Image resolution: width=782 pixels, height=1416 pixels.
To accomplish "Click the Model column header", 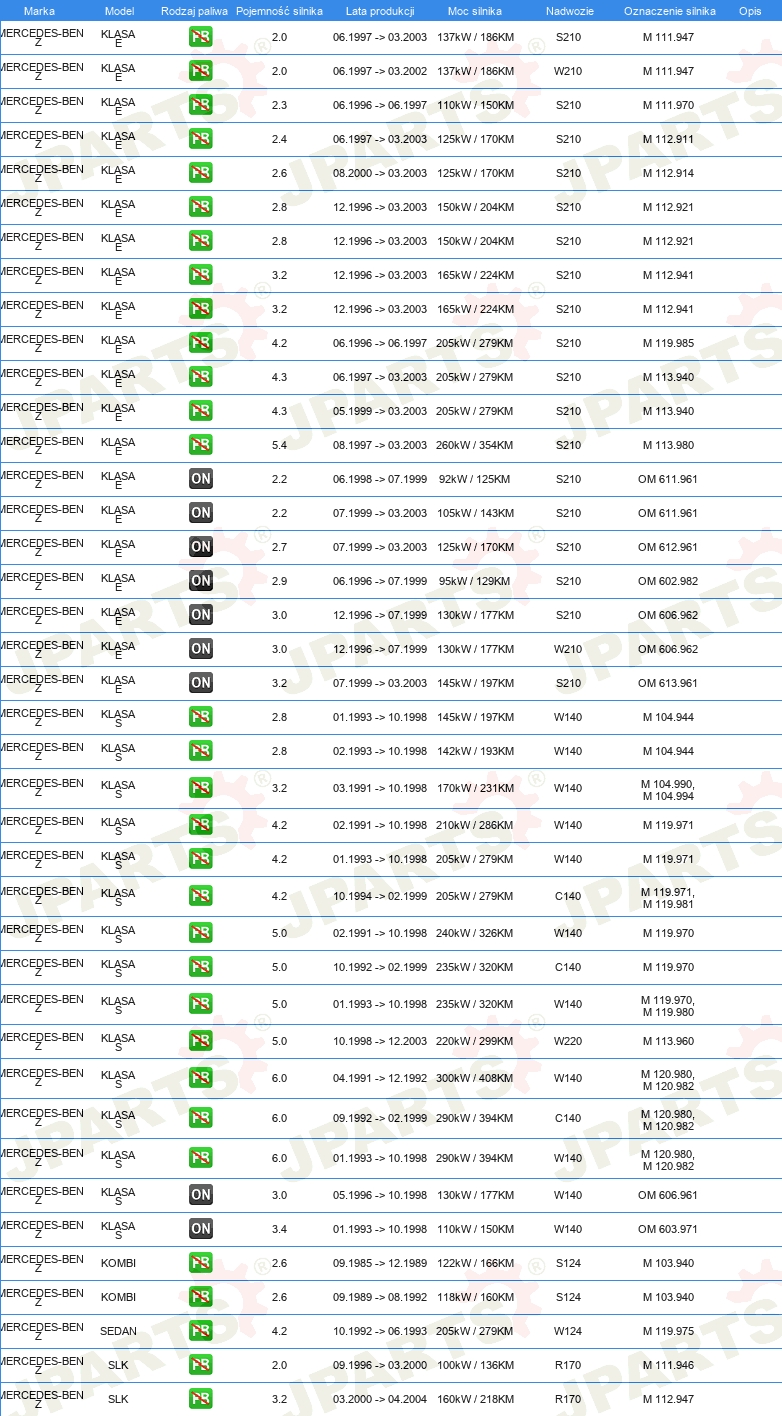I will (119, 11).
